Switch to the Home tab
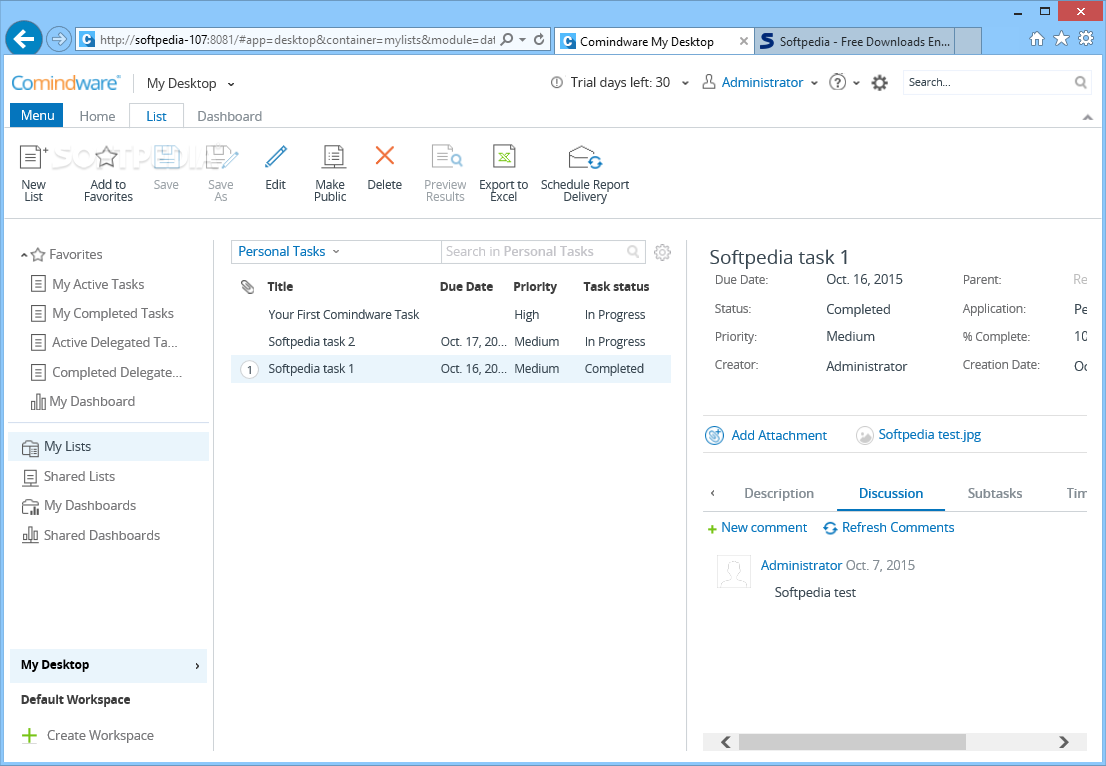Screen dimensions: 1106x766 pyautogui.click(x=97, y=116)
